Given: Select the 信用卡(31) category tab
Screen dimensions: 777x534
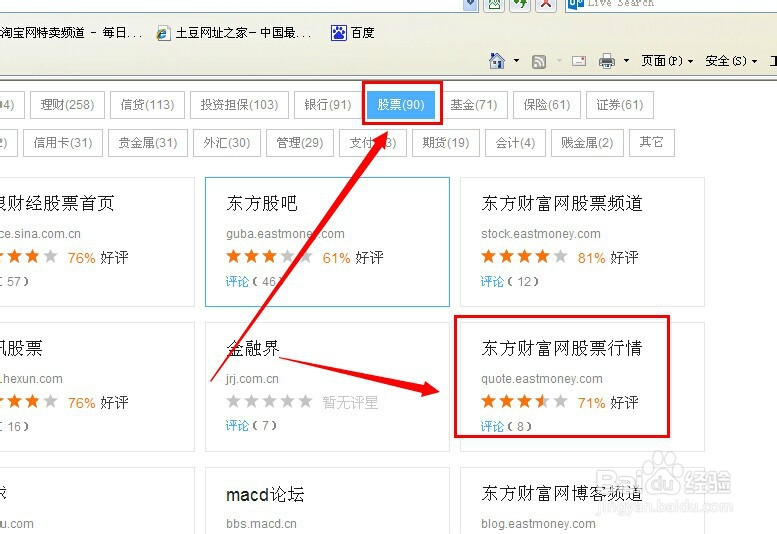Looking at the screenshot, I should click(63, 143).
